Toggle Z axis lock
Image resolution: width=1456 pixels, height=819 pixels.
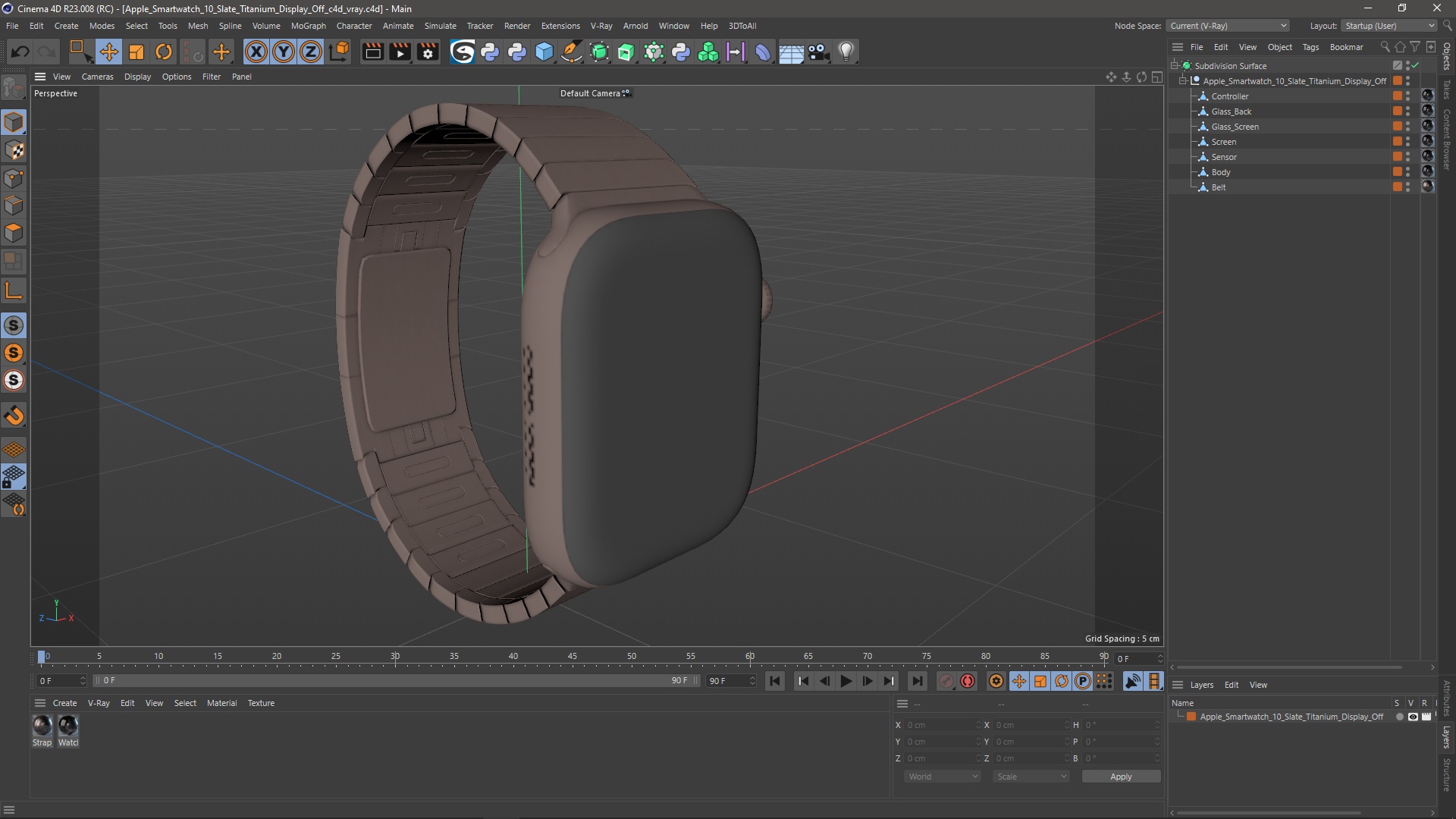point(311,52)
